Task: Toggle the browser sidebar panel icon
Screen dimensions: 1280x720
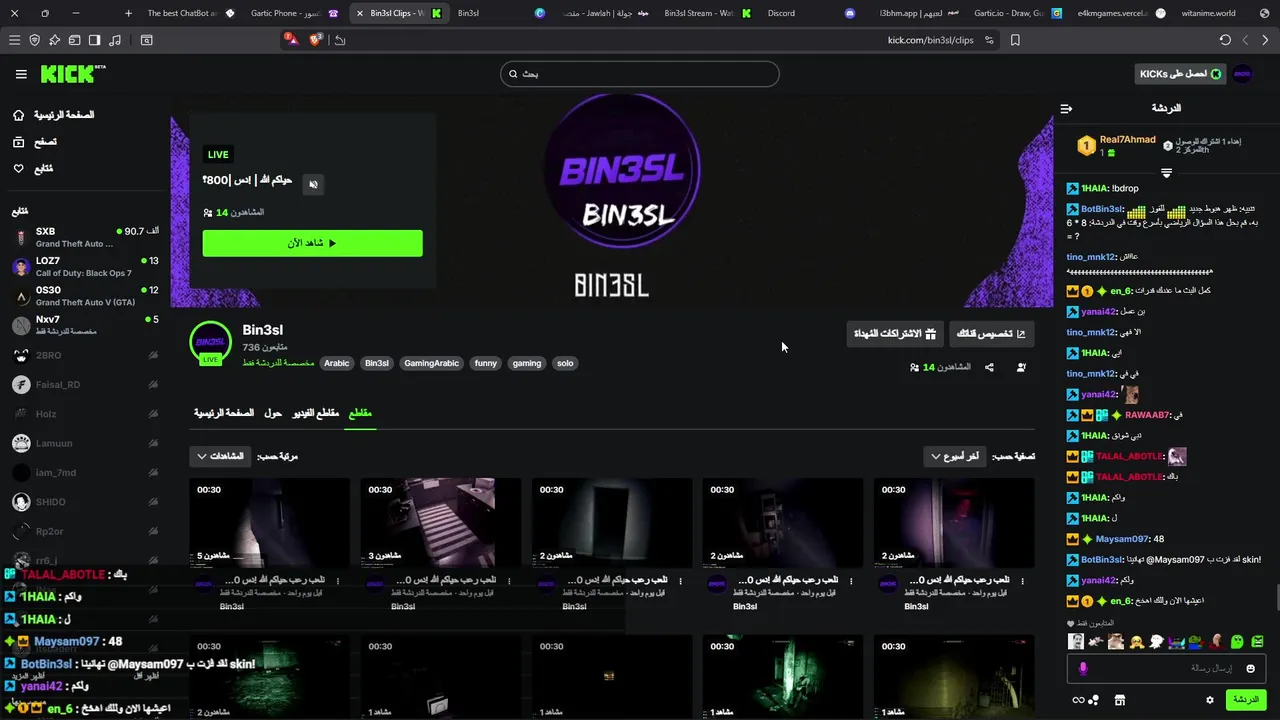Action: coord(94,40)
